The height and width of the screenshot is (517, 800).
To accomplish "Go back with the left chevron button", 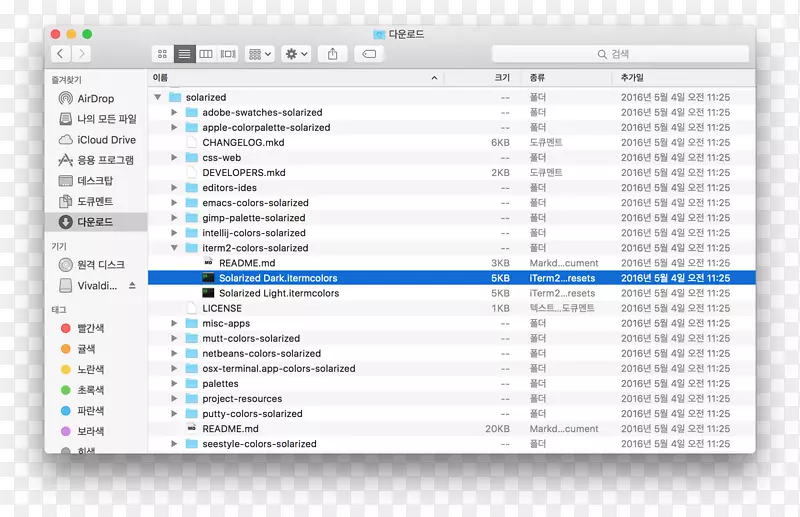I will (x=61, y=54).
